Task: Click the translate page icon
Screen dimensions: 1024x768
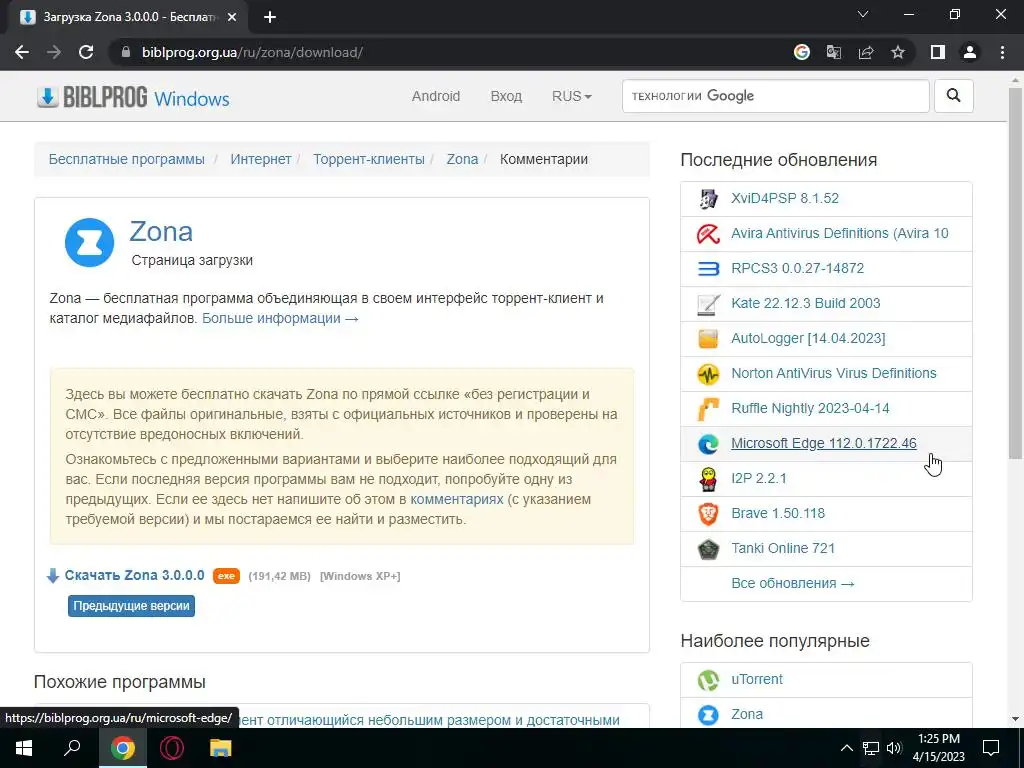Action: click(834, 52)
